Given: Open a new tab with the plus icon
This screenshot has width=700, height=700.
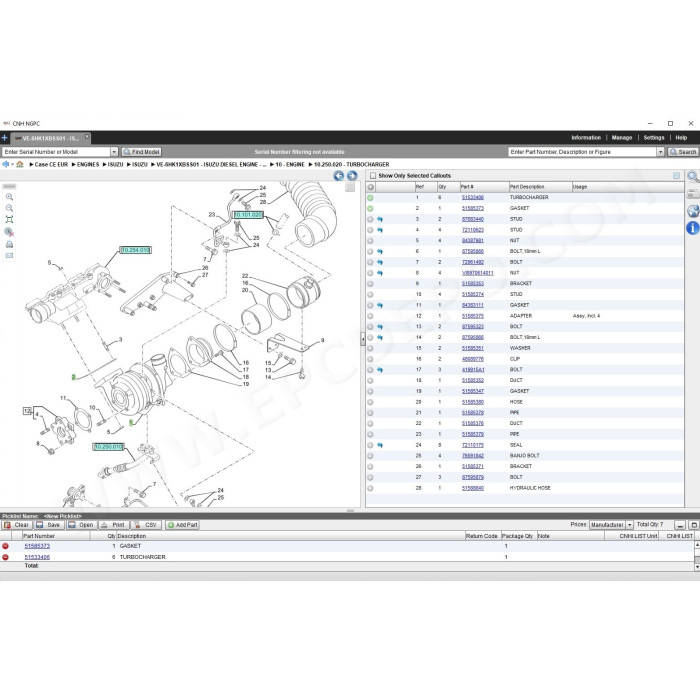Looking at the screenshot, I should (x=4, y=138).
